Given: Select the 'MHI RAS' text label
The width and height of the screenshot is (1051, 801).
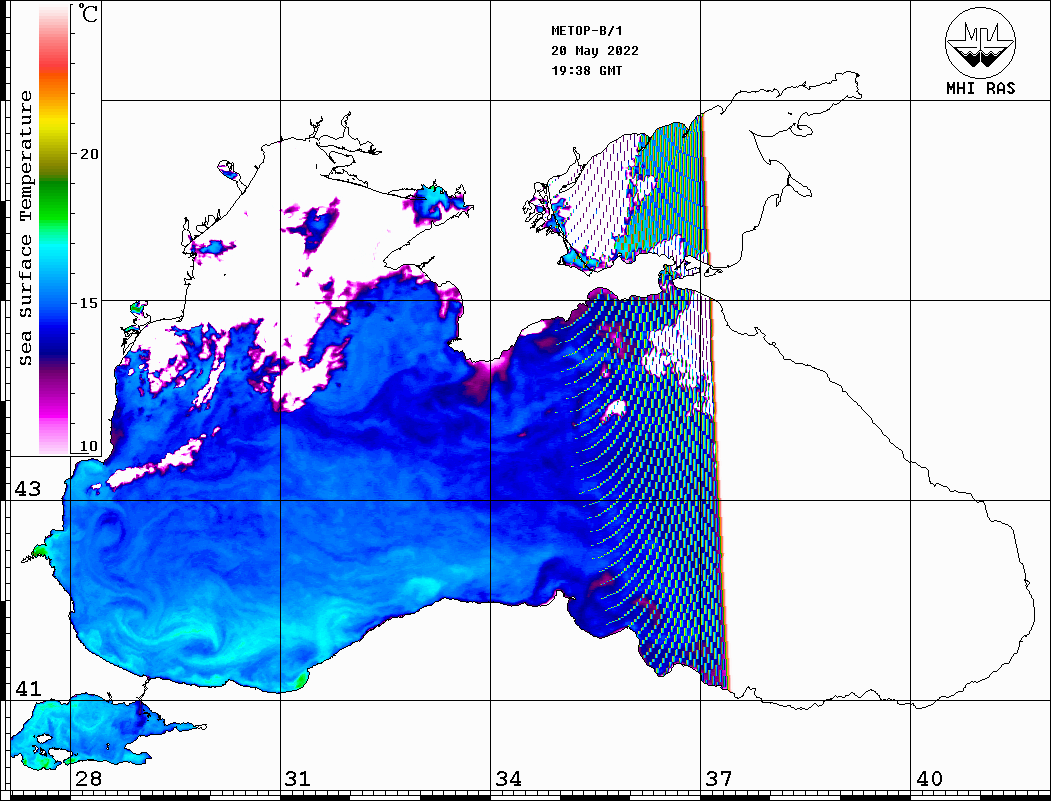Looking at the screenshot, I should click(981, 88).
